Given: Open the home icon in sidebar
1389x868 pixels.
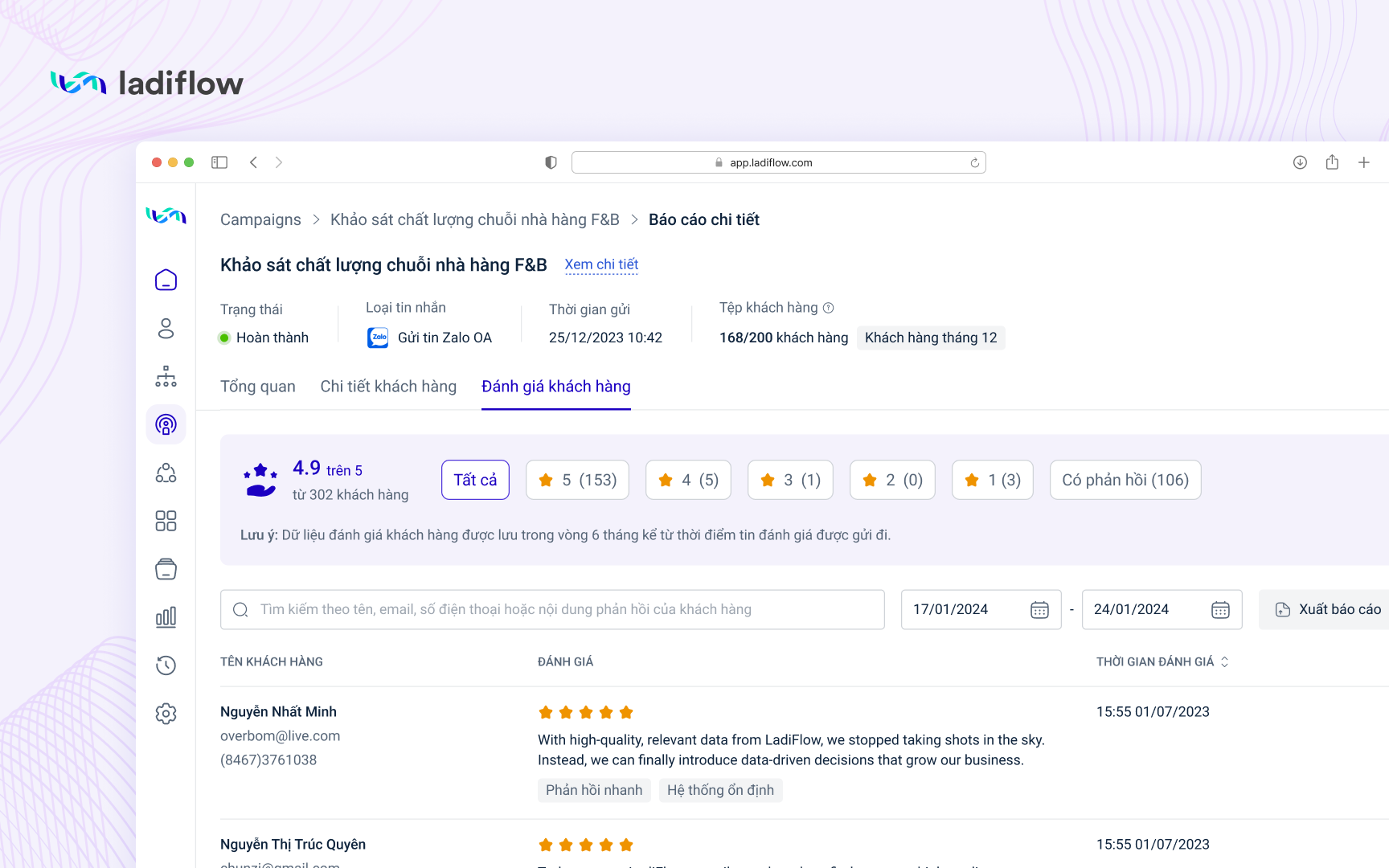Looking at the screenshot, I should click(166, 280).
